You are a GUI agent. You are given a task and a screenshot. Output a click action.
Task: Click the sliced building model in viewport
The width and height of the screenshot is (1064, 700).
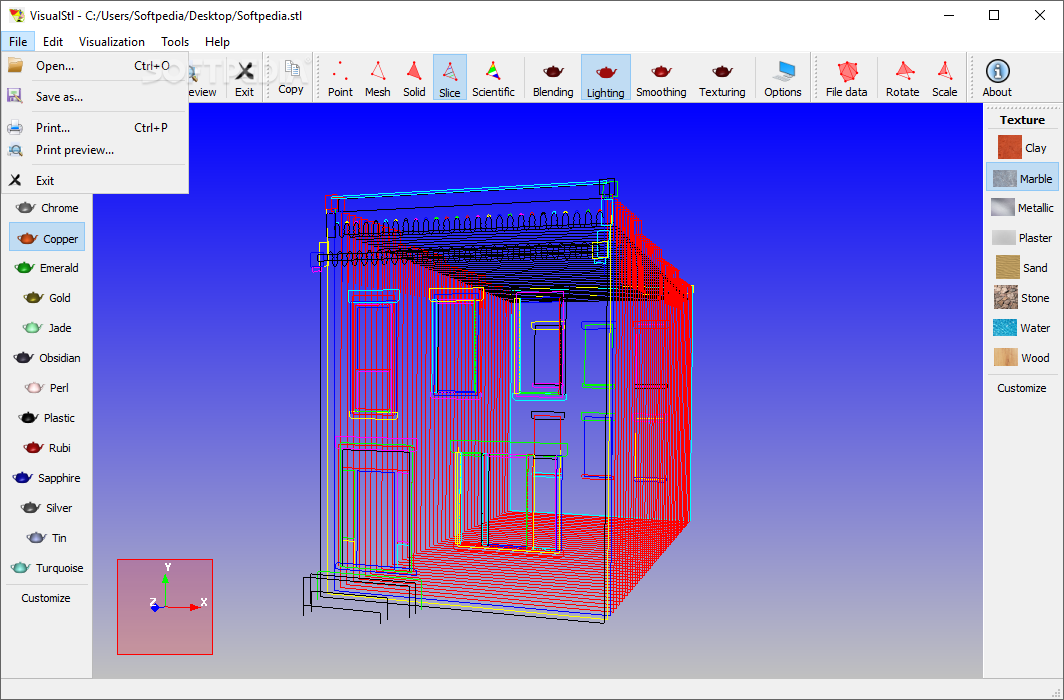497,400
